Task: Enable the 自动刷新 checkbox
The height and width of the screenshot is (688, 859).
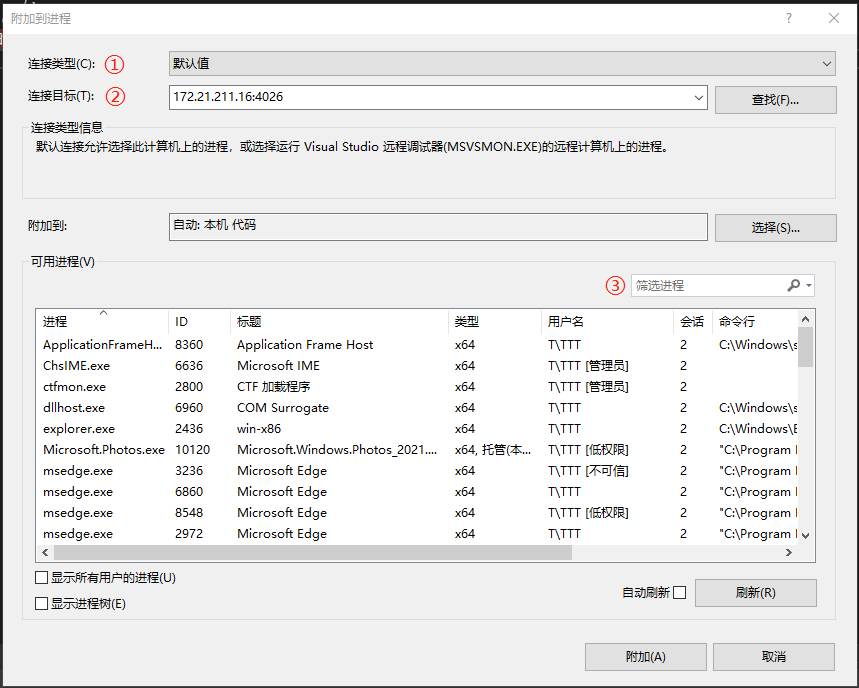Action: pos(679,593)
